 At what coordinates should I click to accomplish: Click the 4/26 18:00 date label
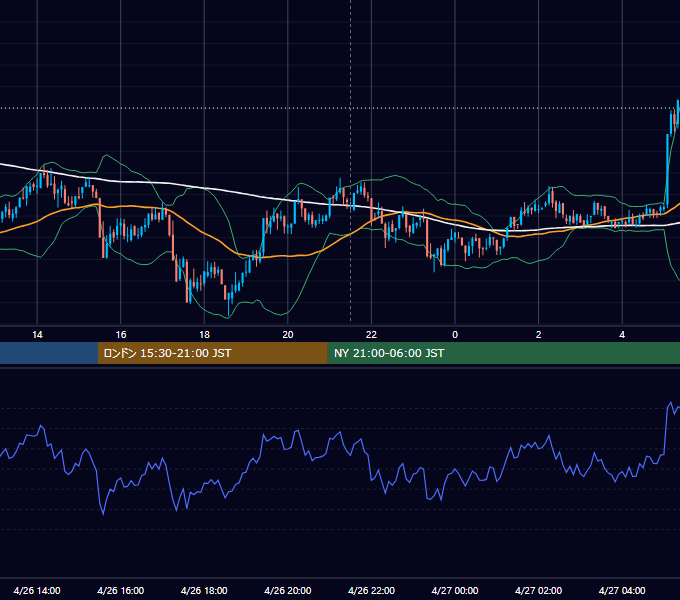204,590
